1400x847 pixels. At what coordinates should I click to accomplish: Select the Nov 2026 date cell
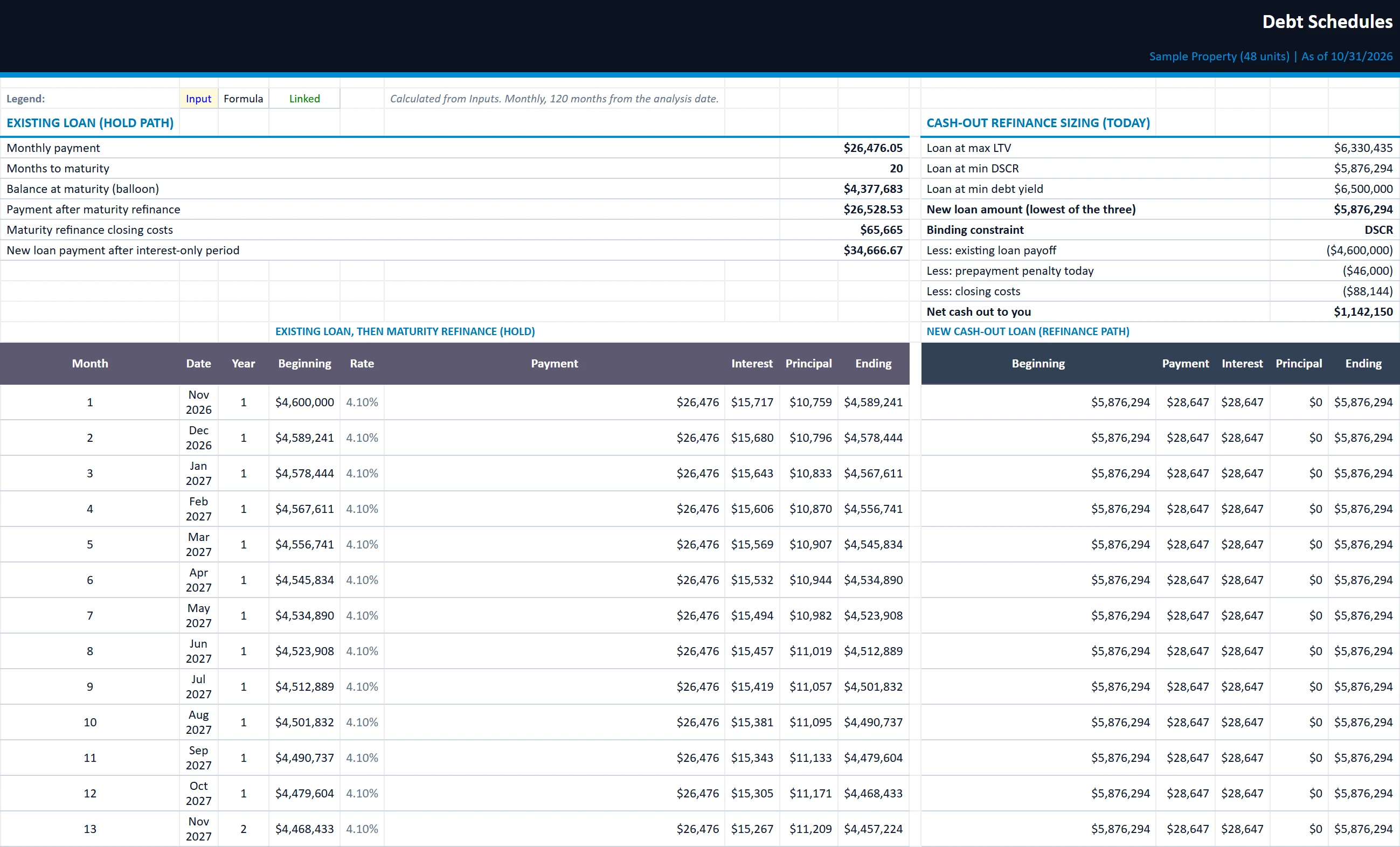pyautogui.click(x=198, y=402)
